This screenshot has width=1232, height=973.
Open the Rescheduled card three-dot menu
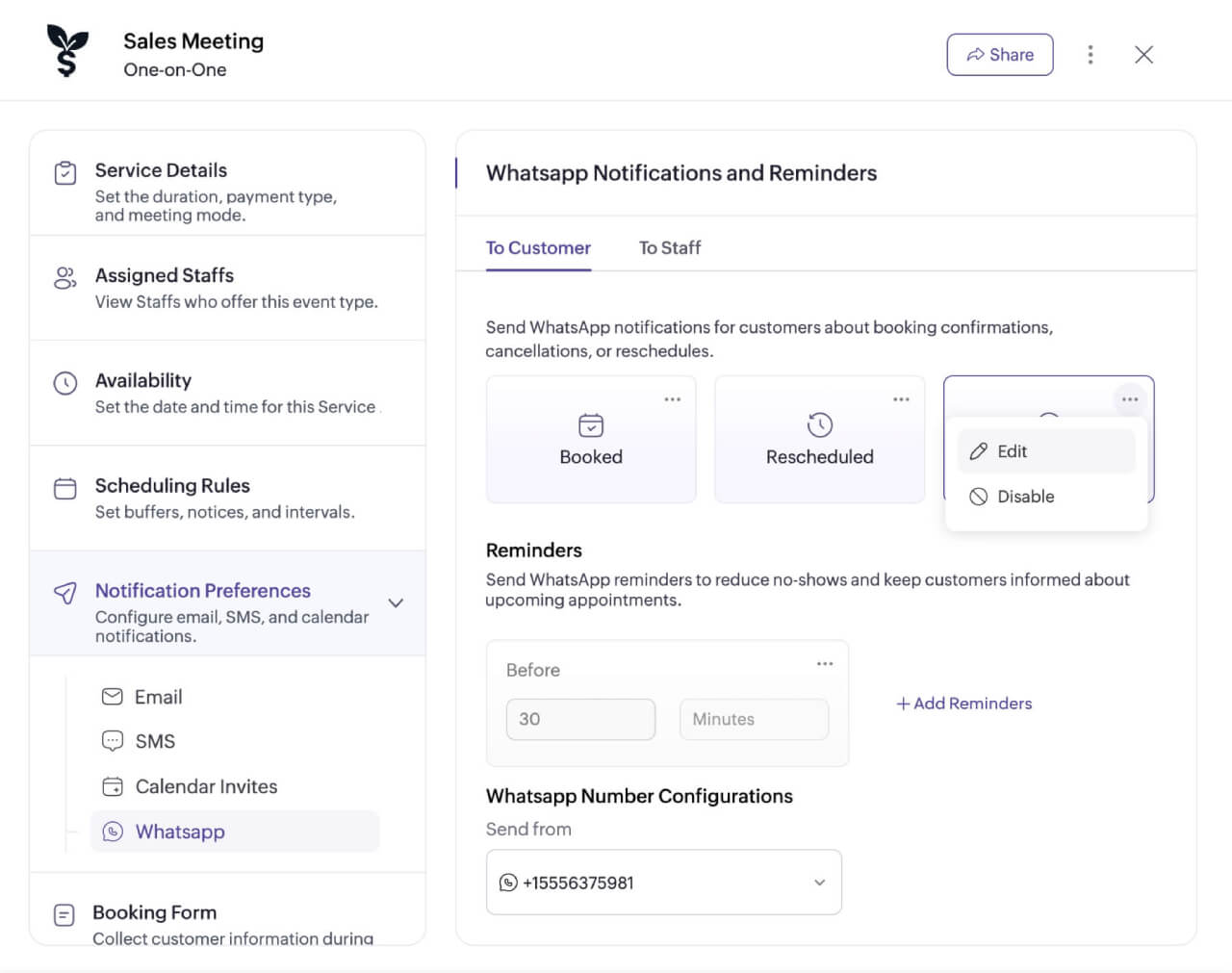coord(901,399)
